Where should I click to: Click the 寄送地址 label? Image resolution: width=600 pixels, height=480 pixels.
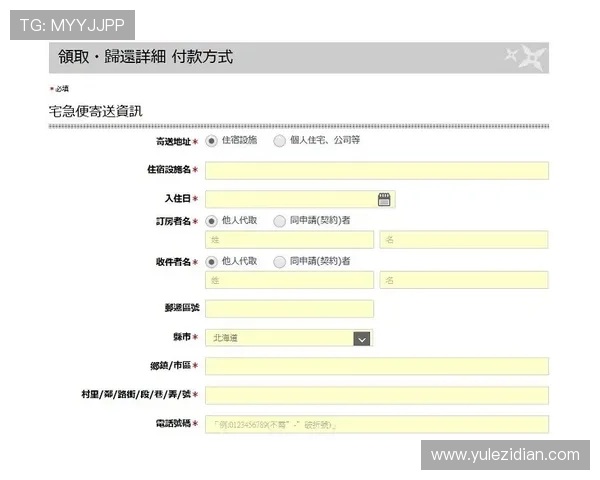(x=173, y=142)
